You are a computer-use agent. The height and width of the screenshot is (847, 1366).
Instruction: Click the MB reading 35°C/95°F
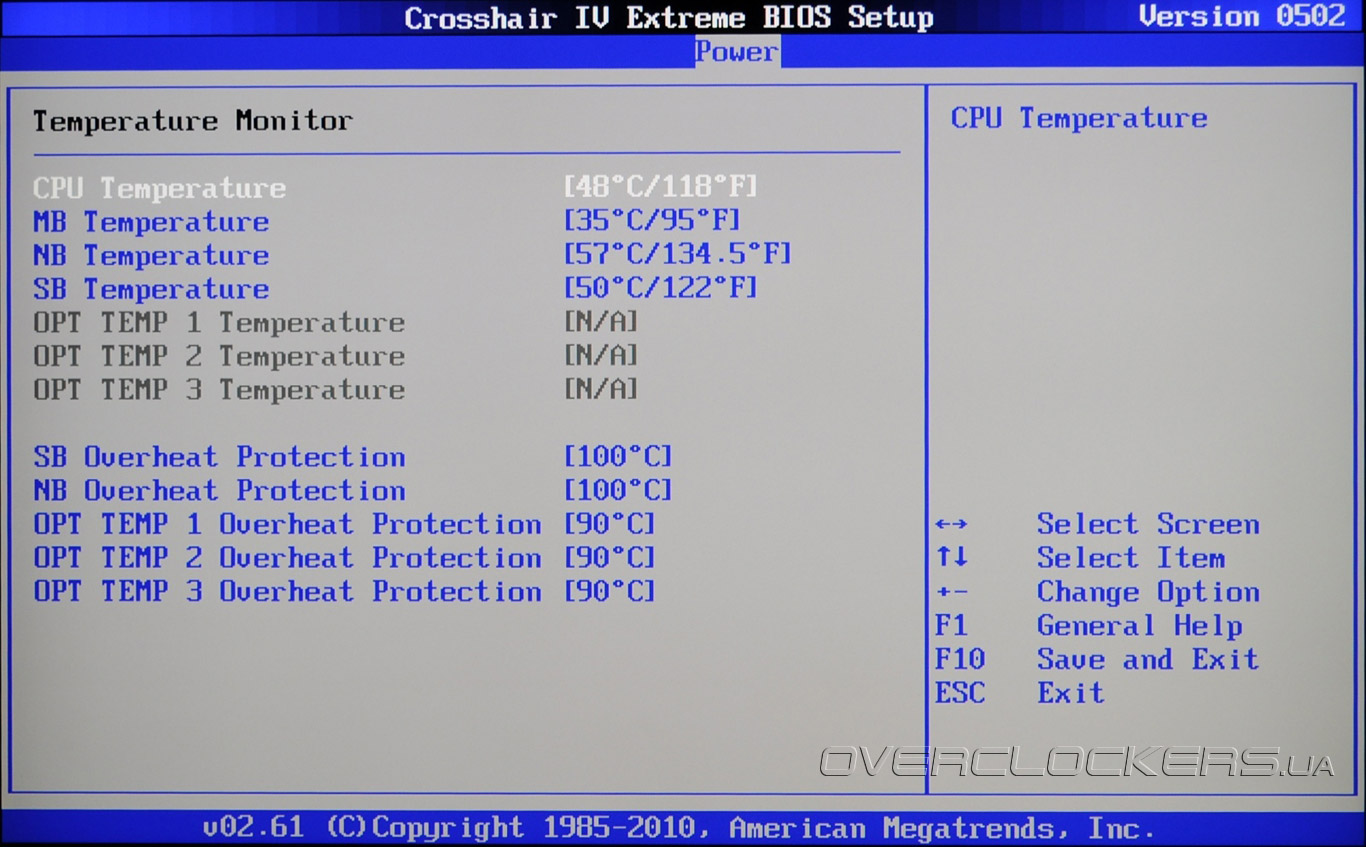[x=652, y=222]
